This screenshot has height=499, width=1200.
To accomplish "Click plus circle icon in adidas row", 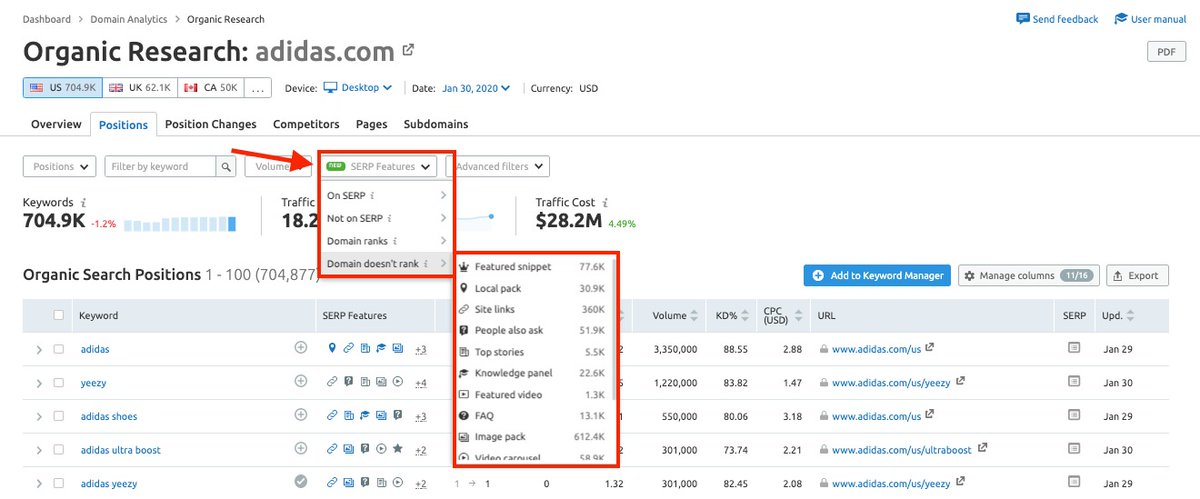I will [300, 348].
